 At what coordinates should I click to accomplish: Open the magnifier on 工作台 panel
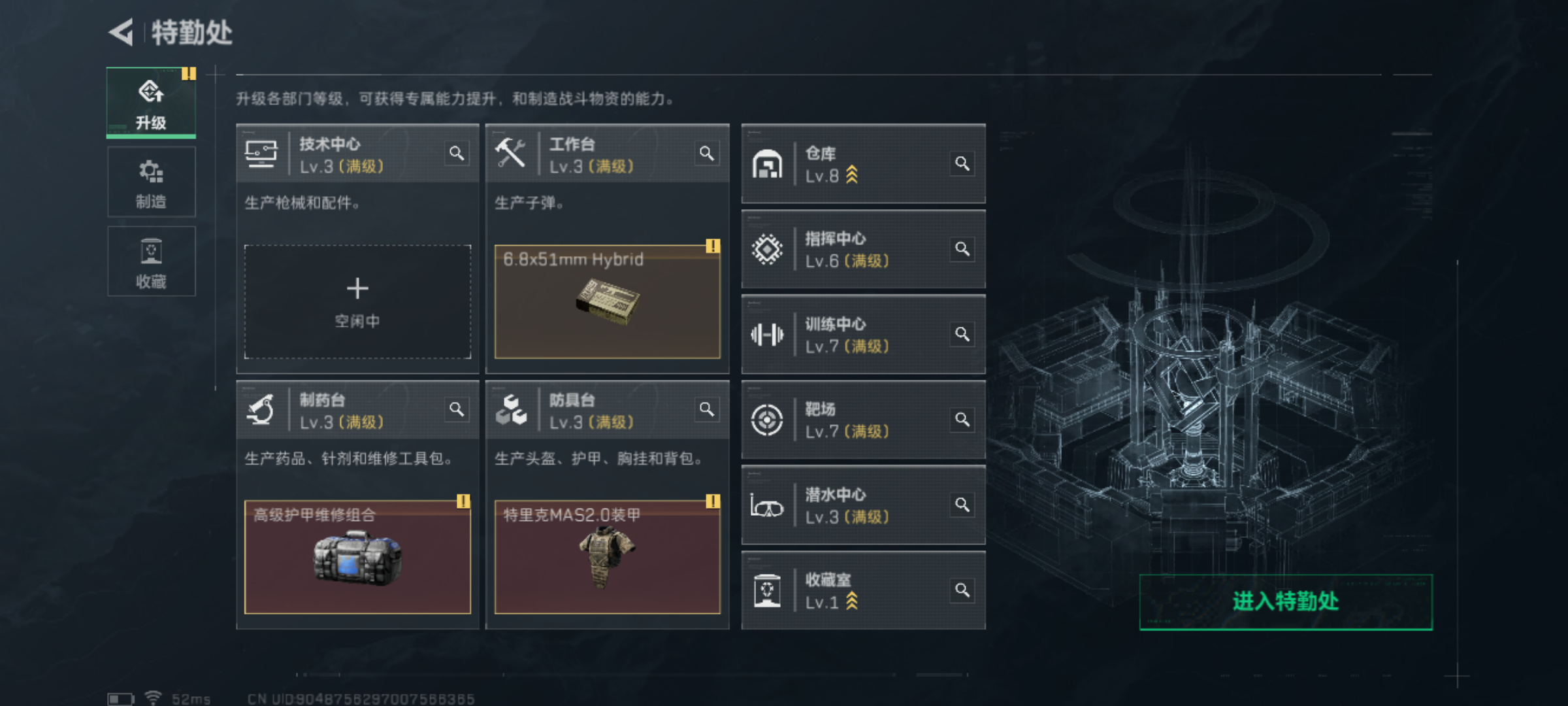tap(707, 154)
